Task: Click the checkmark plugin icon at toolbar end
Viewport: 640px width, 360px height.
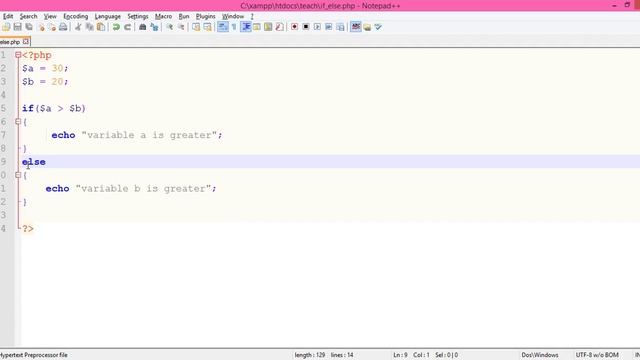Action: 378,27
